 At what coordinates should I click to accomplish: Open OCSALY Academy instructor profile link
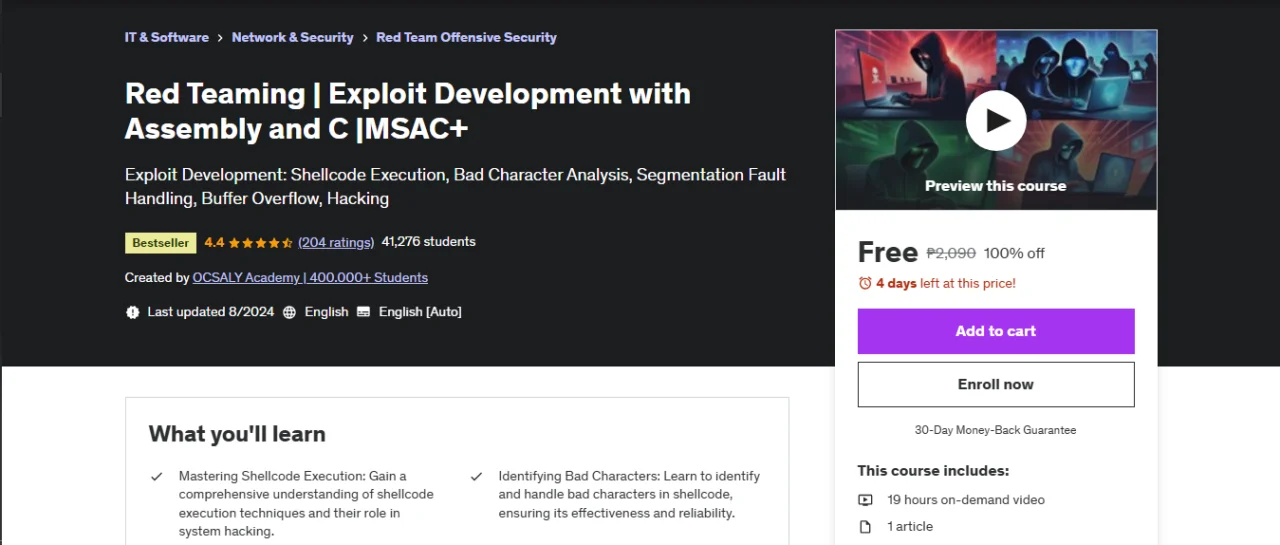click(x=310, y=277)
